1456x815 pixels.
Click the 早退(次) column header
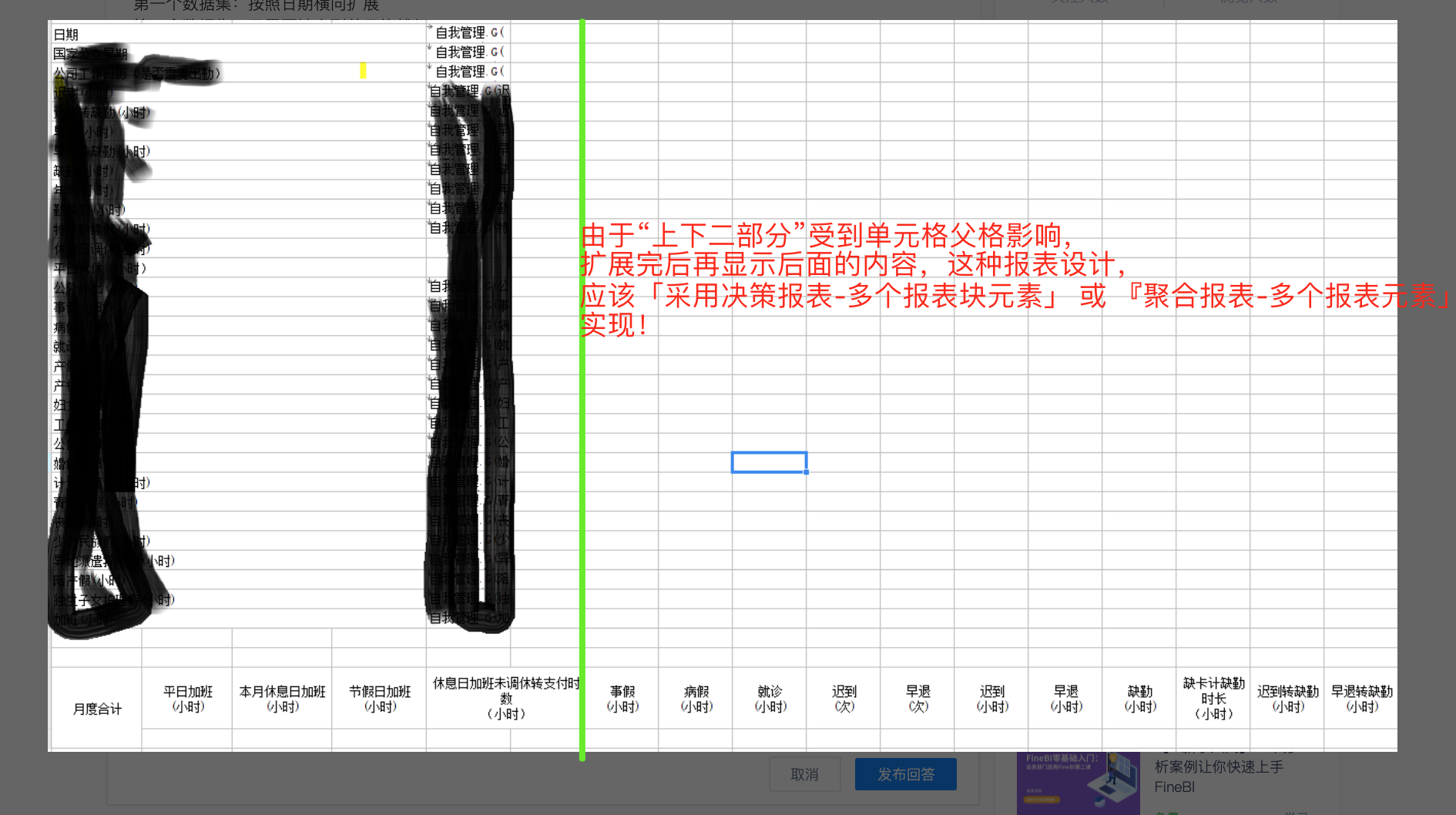918,699
